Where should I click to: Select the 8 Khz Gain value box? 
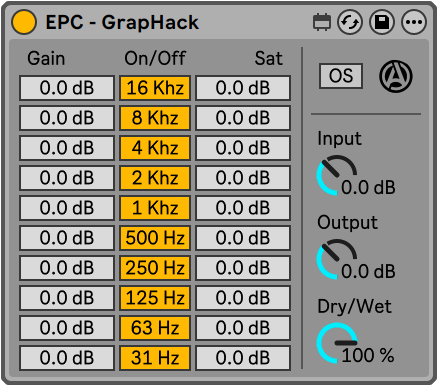pyautogui.click(x=67, y=118)
